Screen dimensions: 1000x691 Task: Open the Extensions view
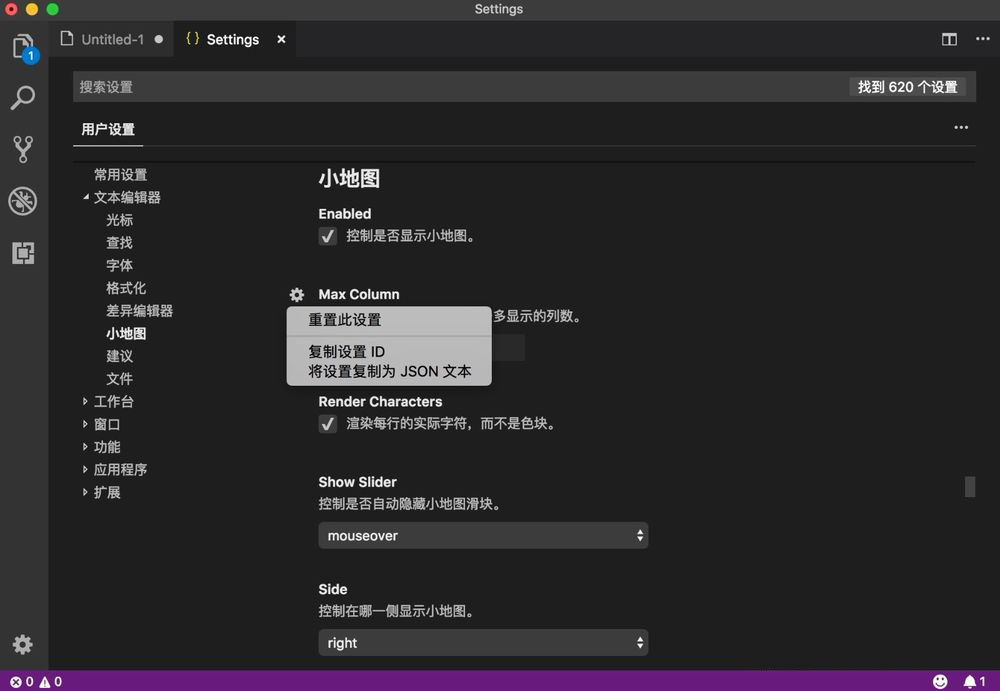[x=22, y=252]
